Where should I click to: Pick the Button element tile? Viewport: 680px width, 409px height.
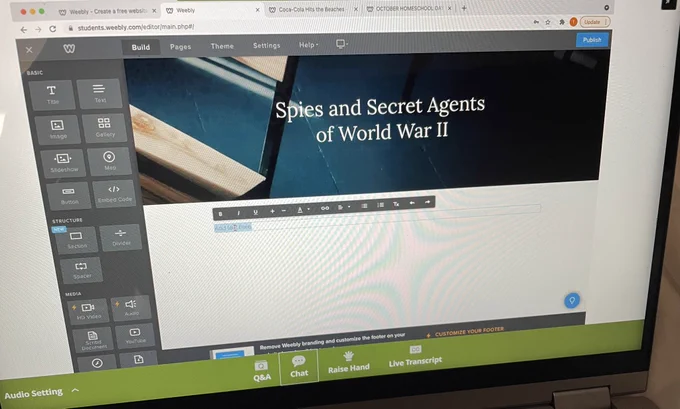(x=69, y=196)
